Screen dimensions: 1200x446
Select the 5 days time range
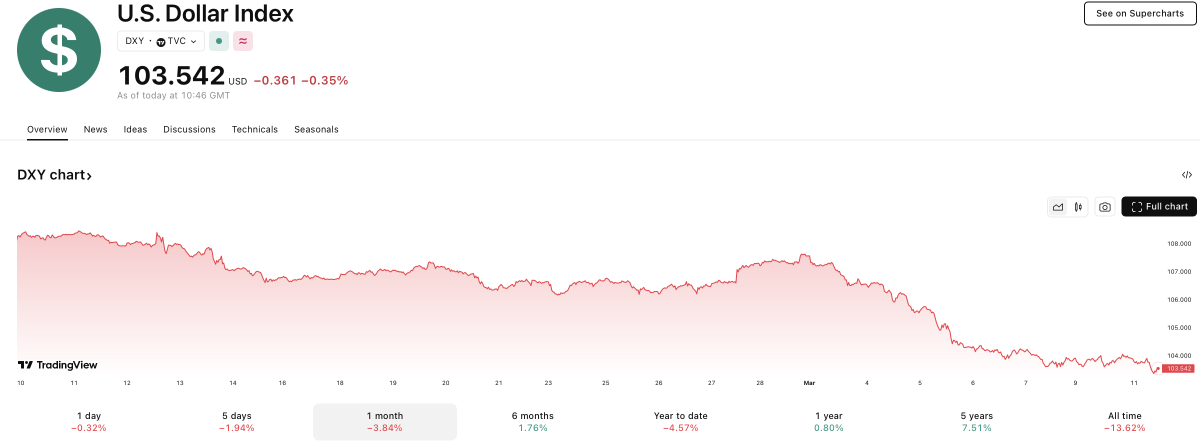click(x=237, y=421)
